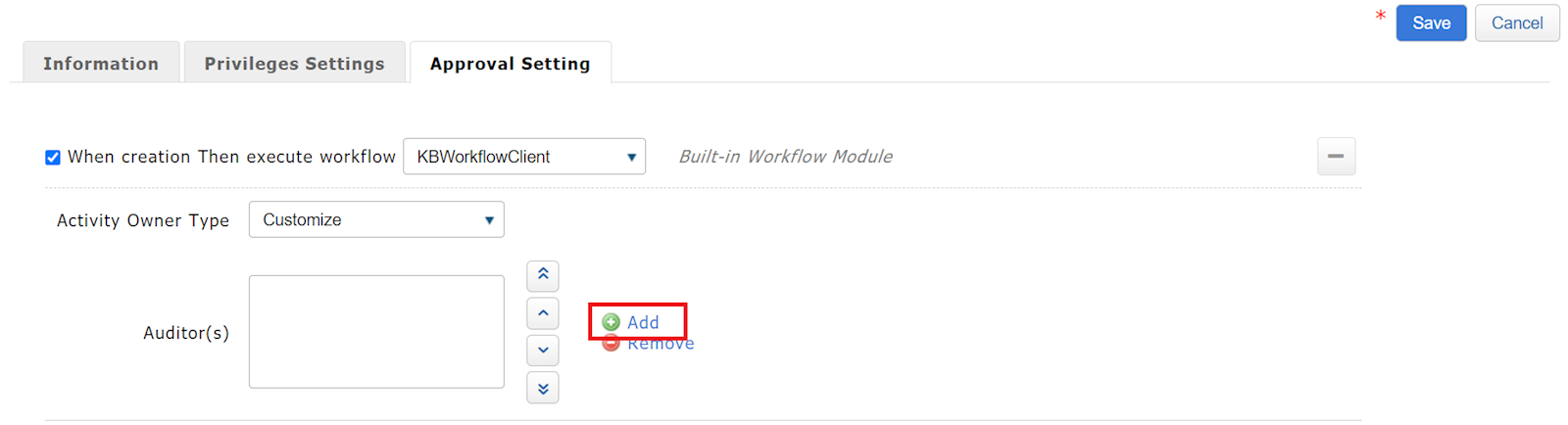
Task: Click the 'When creation Then execute workflow' label
Action: 231,157
